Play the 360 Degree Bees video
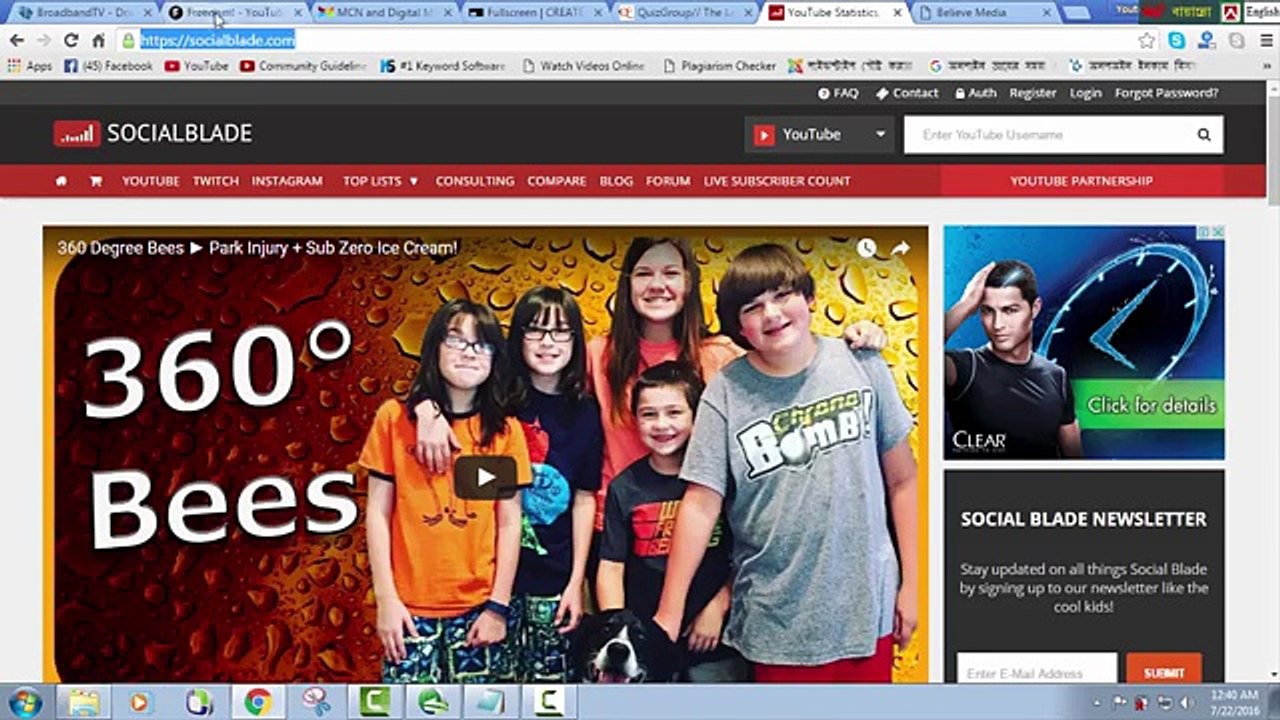Image resolution: width=1280 pixels, height=720 pixels. coord(485,478)
